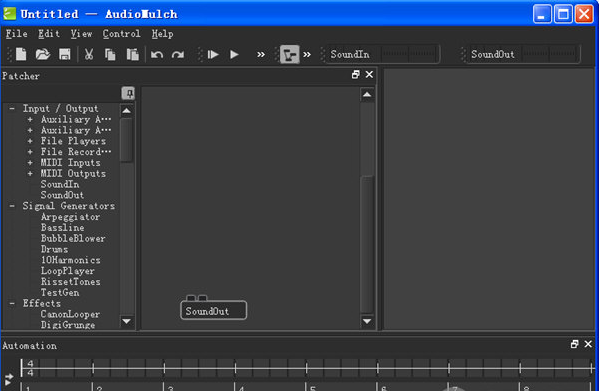
Task: Collapse the Effects group
Action: pyautogui.click(x=12, y=304)
